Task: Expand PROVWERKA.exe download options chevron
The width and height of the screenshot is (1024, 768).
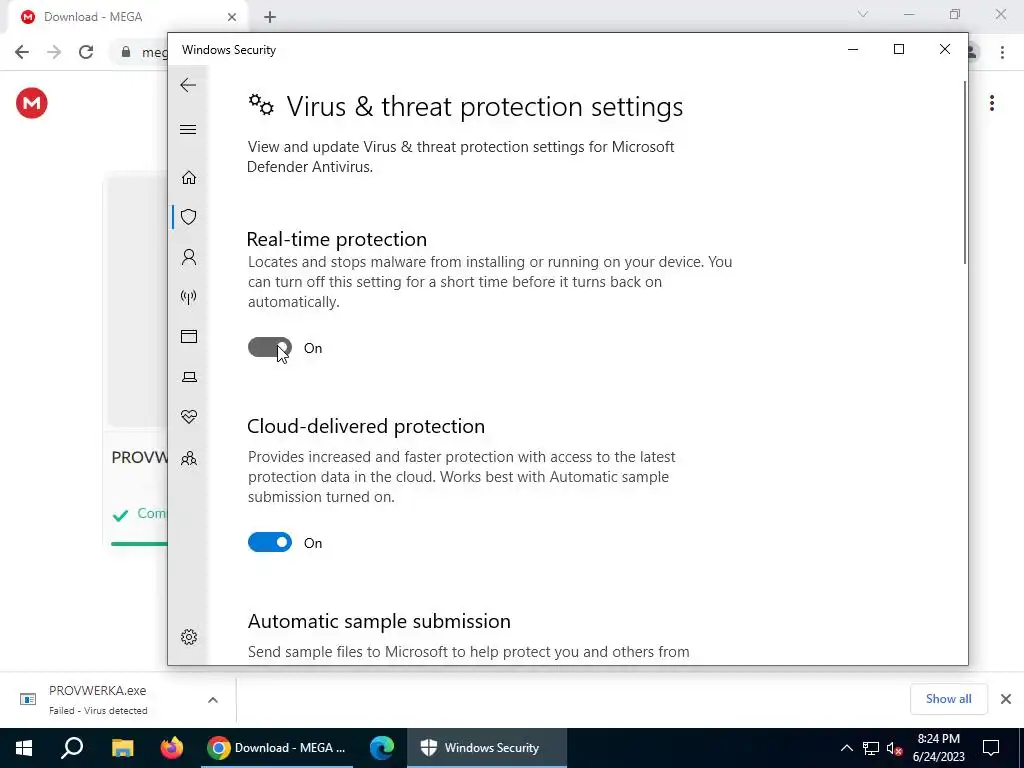Action: 212,699
